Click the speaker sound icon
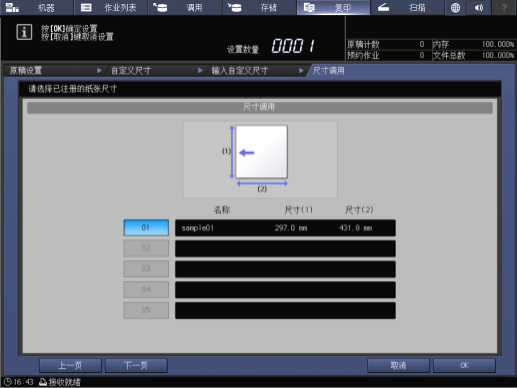517x388 pixels. coord(479,7)
